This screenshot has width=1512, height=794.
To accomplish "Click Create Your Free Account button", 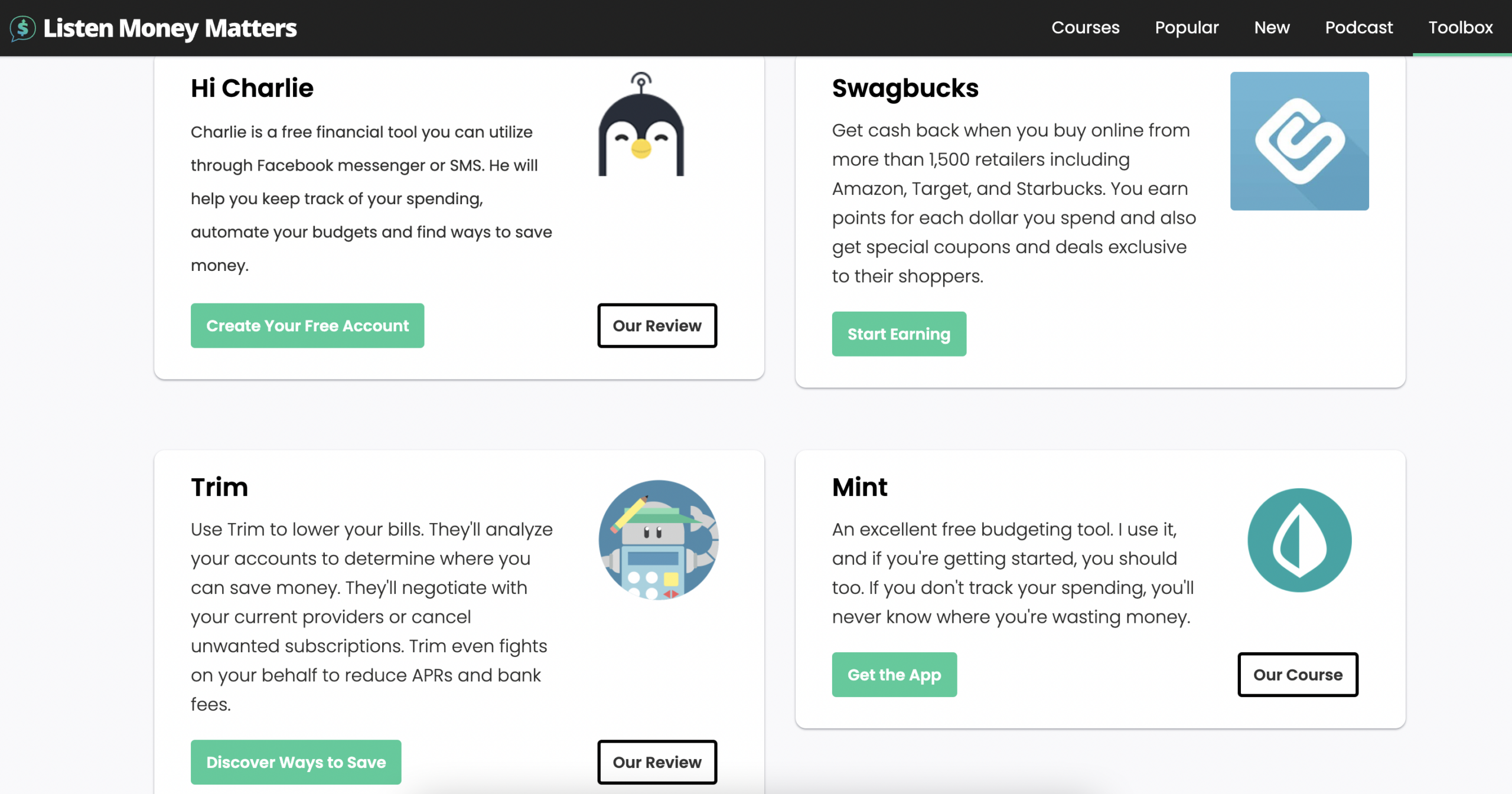I will point(307,325).
